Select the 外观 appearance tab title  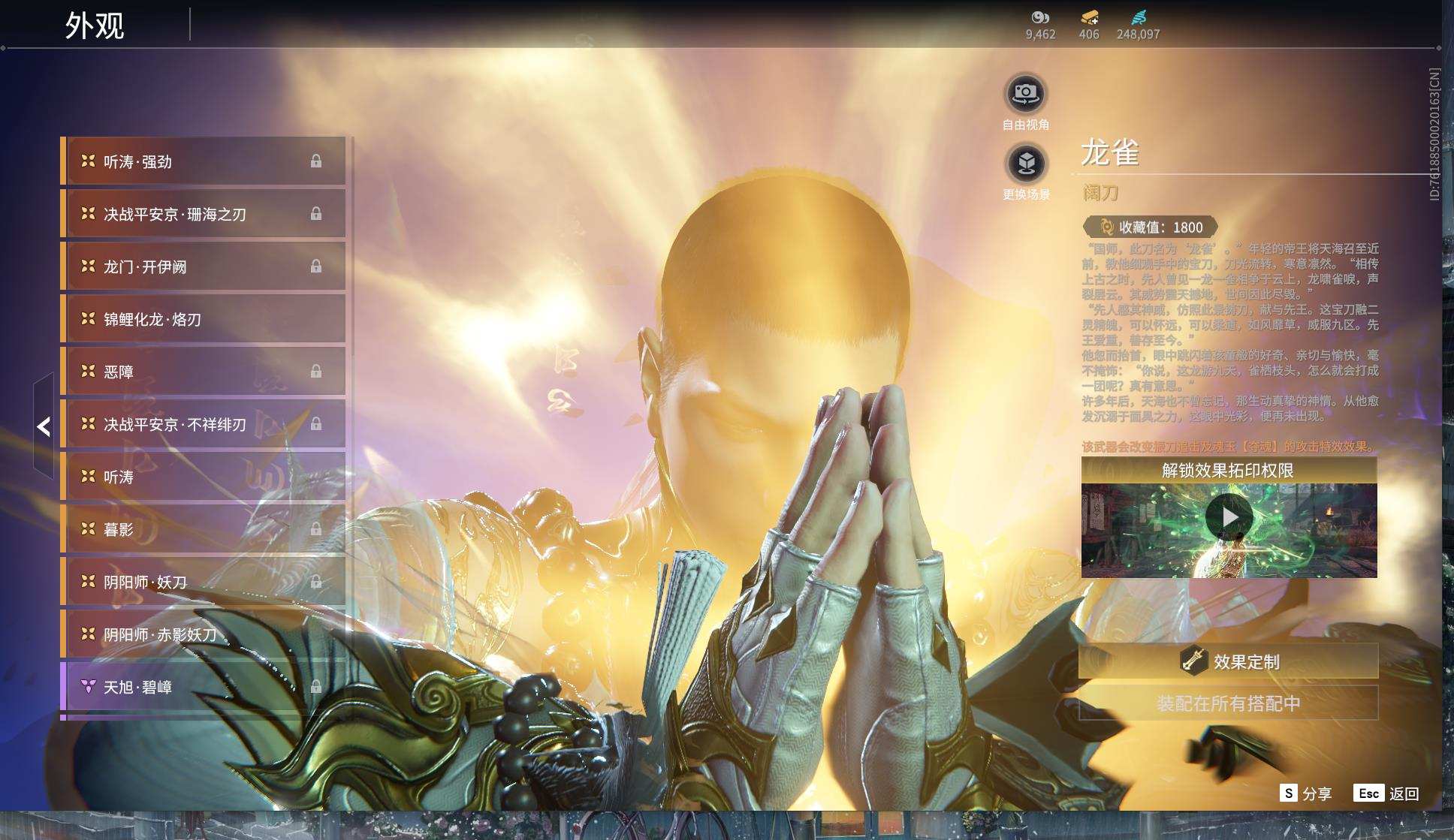coord(95,26)
